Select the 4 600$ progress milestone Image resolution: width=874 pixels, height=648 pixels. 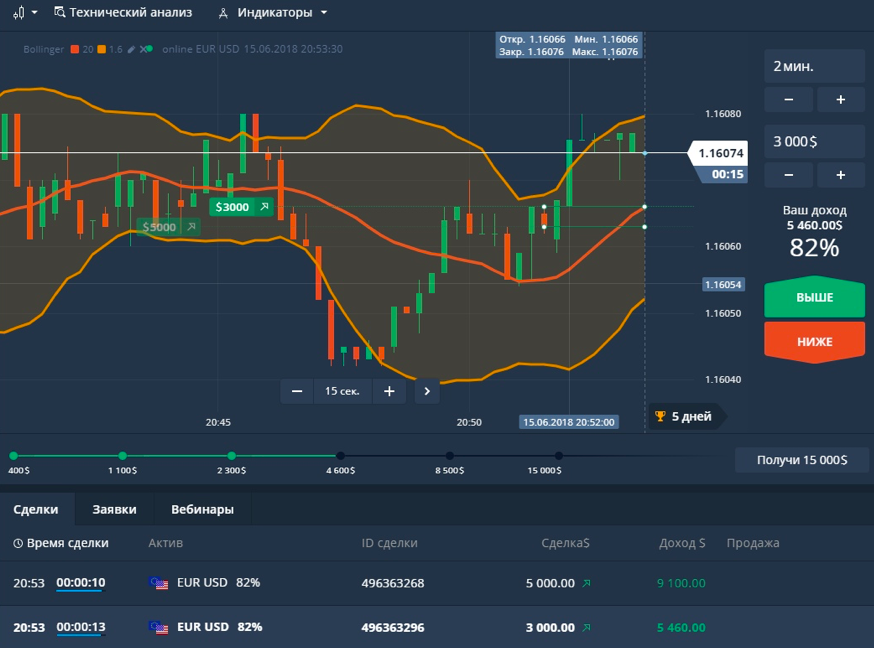[x=341, y=456]
